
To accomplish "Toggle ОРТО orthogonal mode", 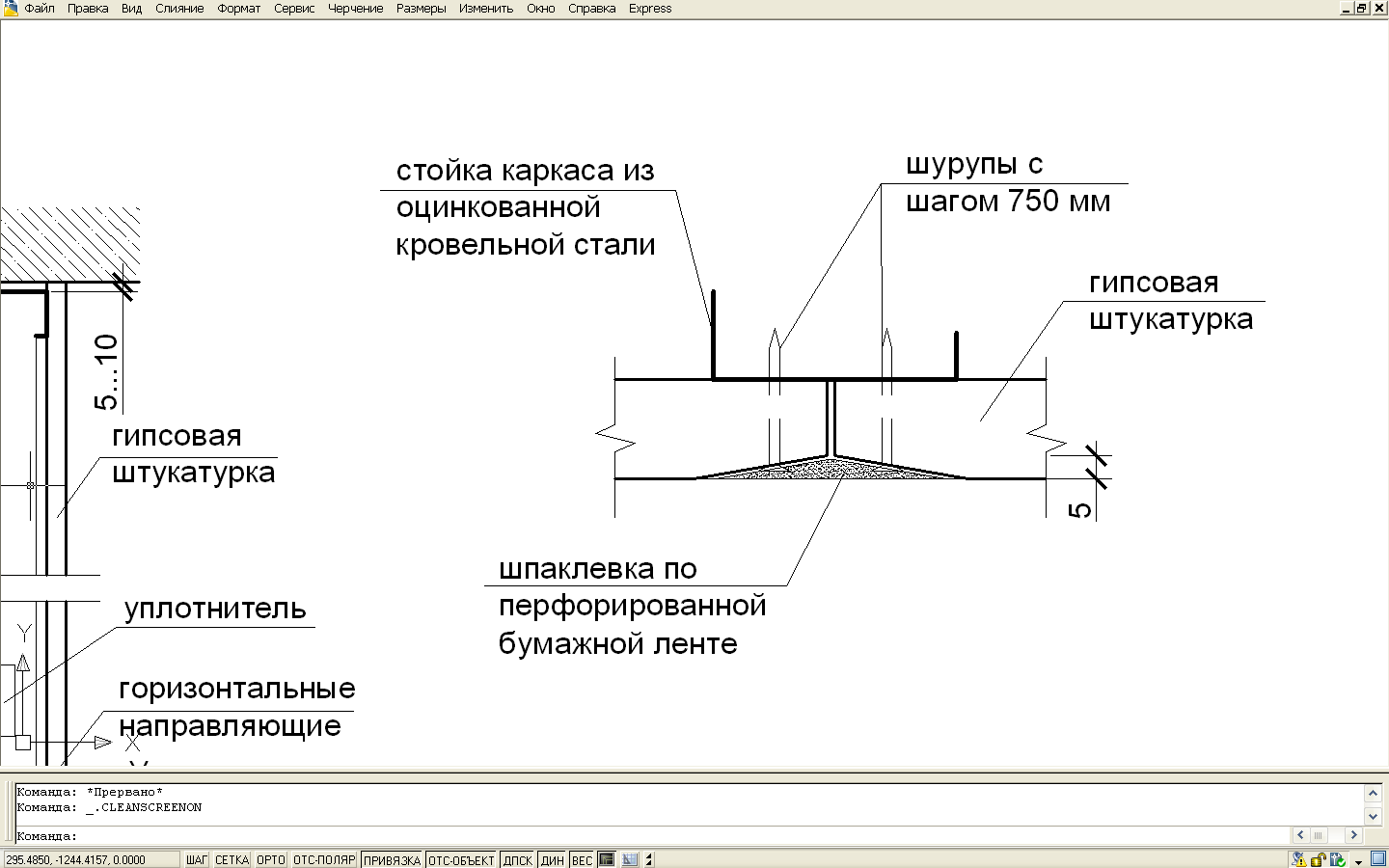I will 271,860.
